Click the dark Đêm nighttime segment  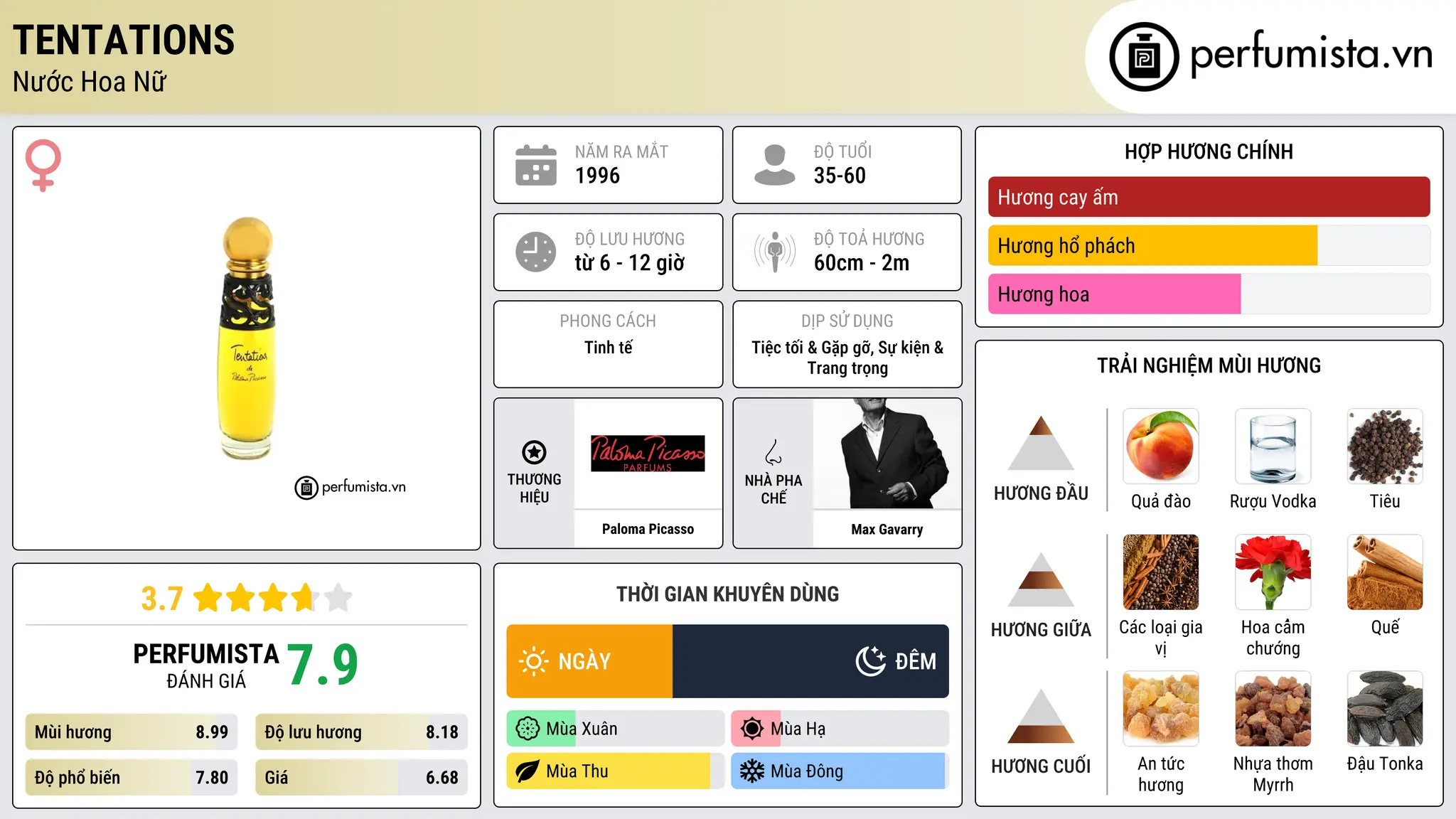(x=810, y=661)
